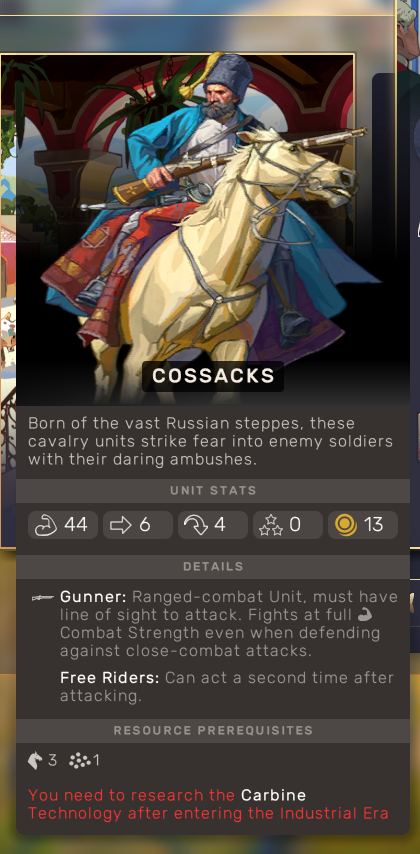Click the Gunner rifle icon
This screenshot has height=854, width=420.
(43, 597)
